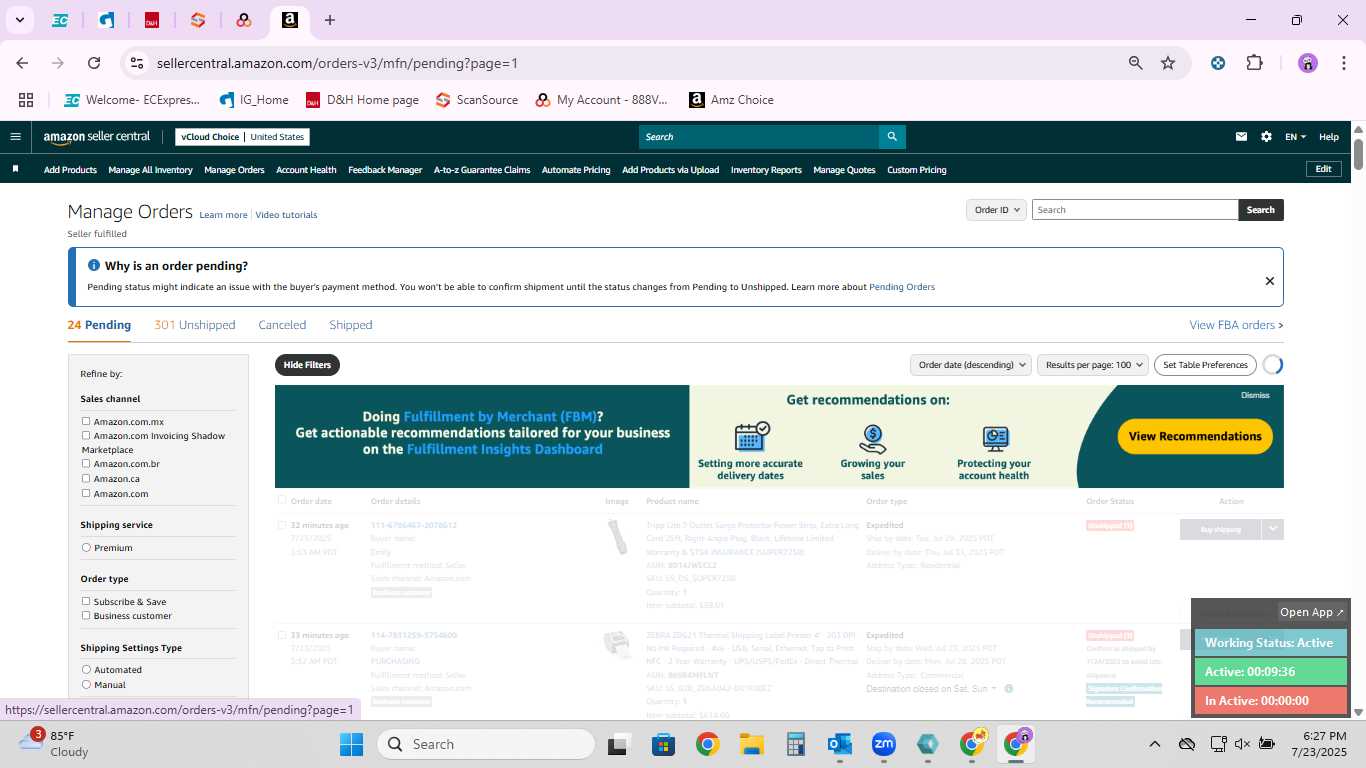The width and height of the screenshot is (1366, 768).
Task: Check the Amazon.com.mx sales channel
Action: (86, 422)
